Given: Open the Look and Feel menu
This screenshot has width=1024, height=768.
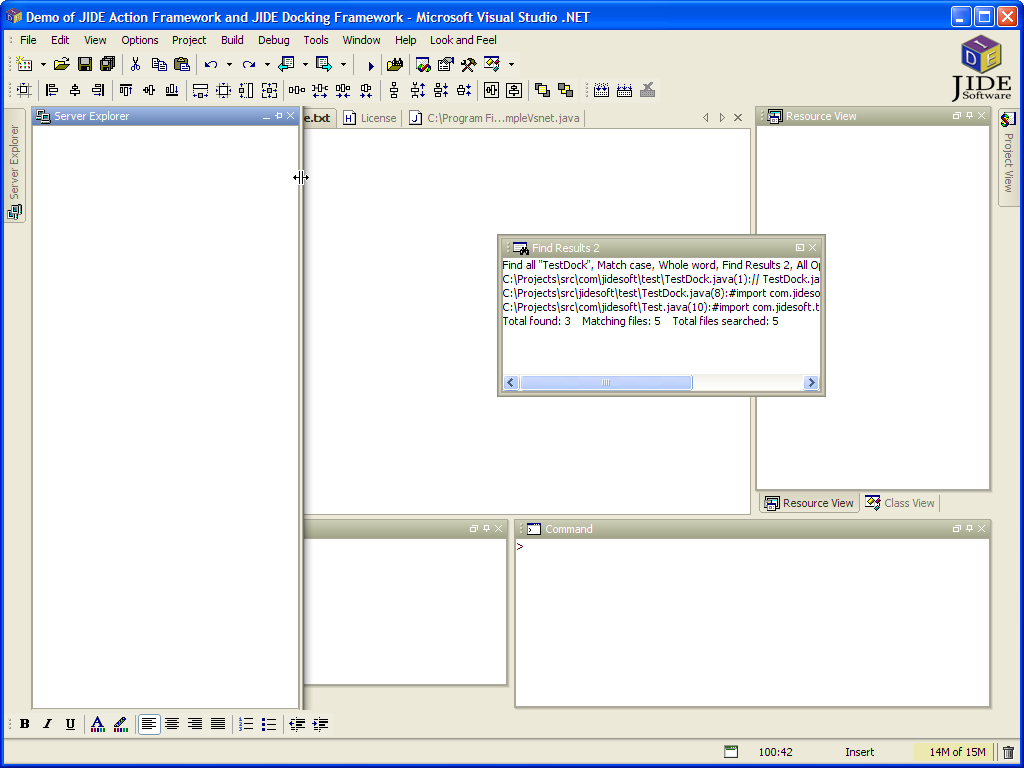Looking at the screenshot, I should tap(463, 40).
